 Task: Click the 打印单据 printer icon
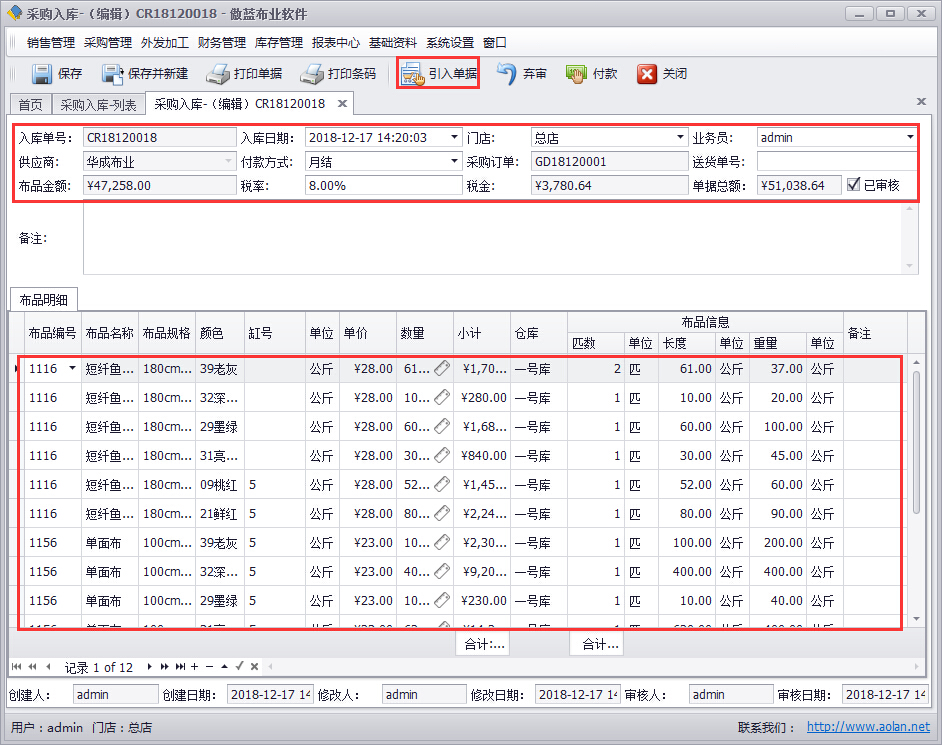click(x=218, y=74)
